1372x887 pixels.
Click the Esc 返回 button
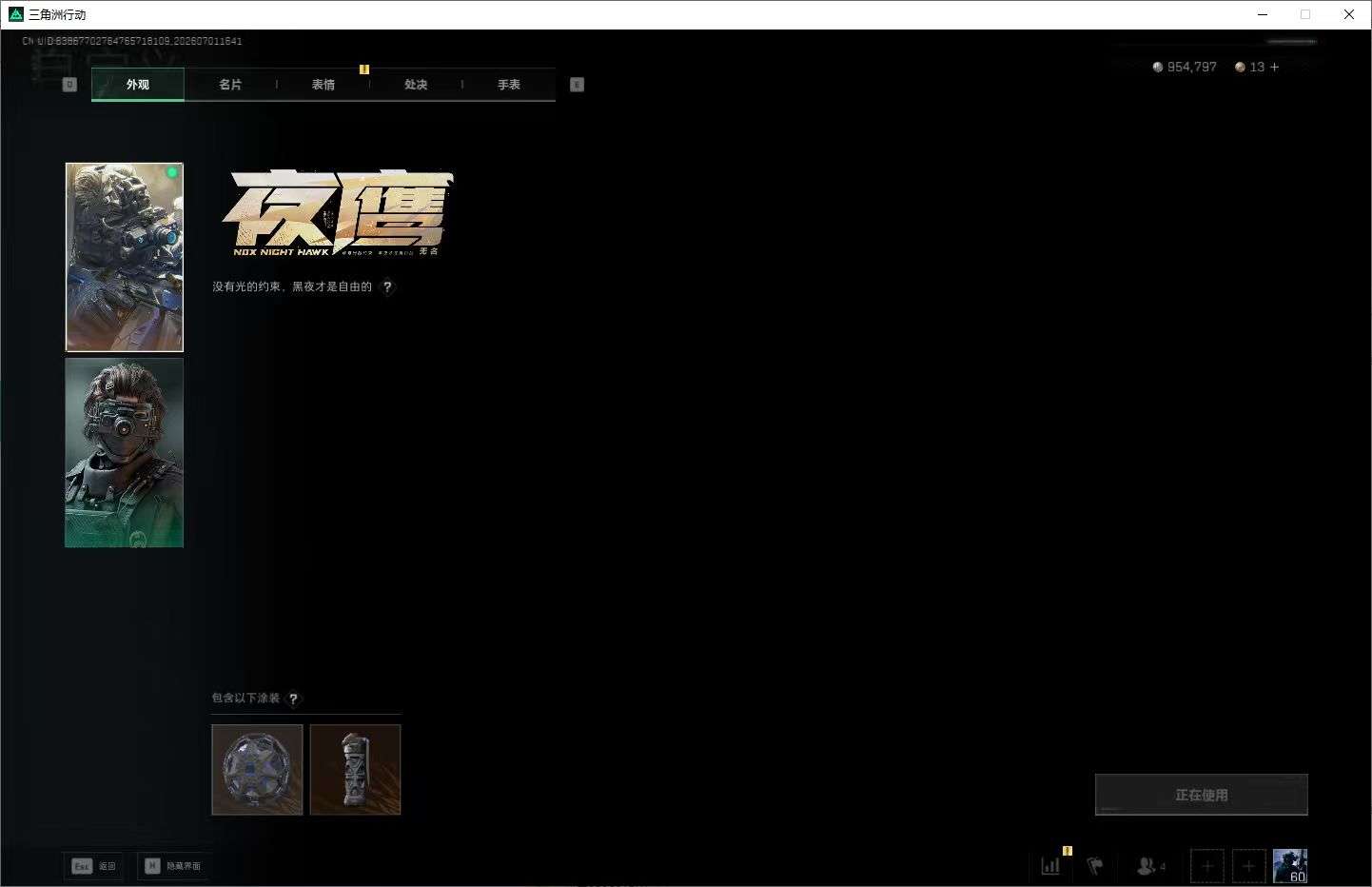(x=94, y=866)
